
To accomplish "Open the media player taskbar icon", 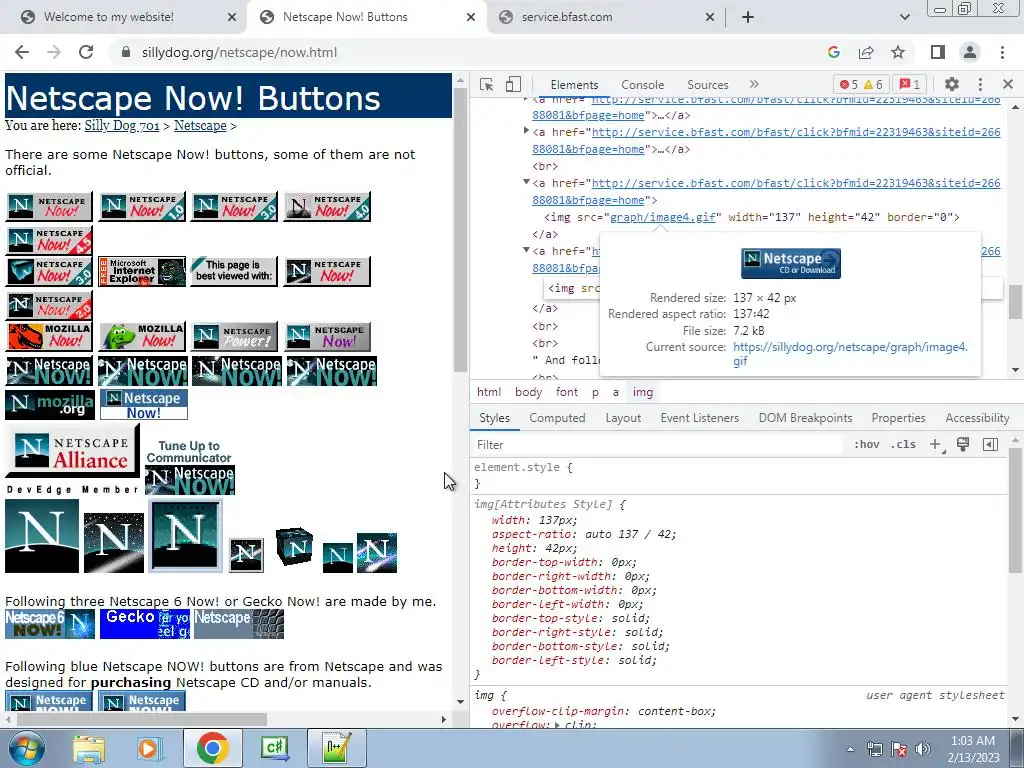I will [x=149, y=748].
